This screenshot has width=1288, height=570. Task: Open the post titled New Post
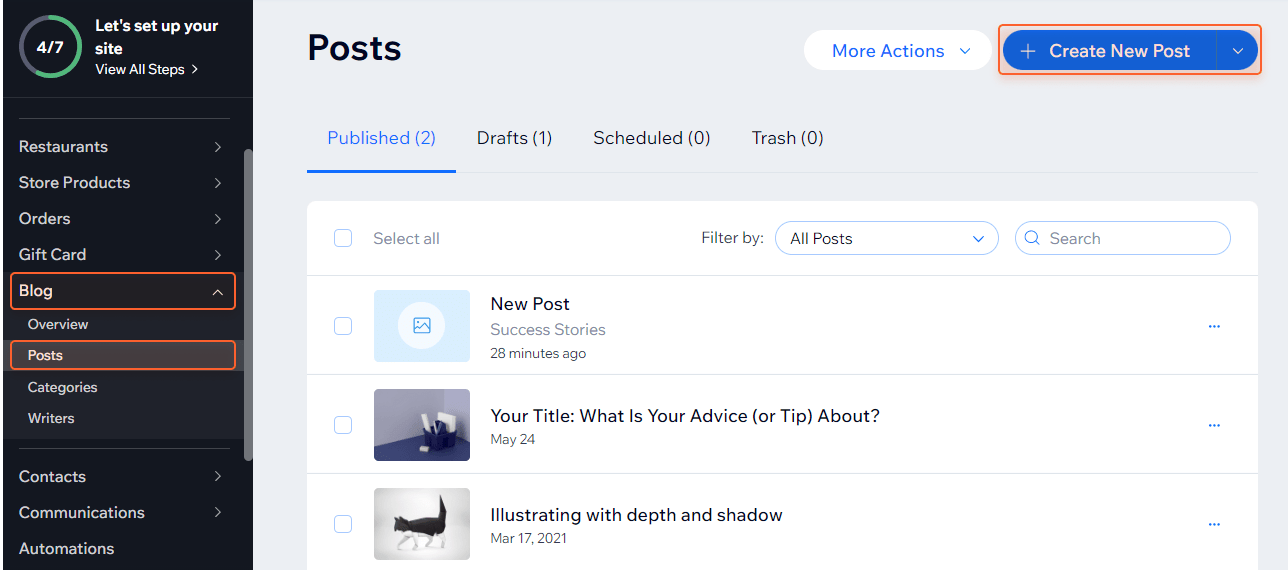530,304
